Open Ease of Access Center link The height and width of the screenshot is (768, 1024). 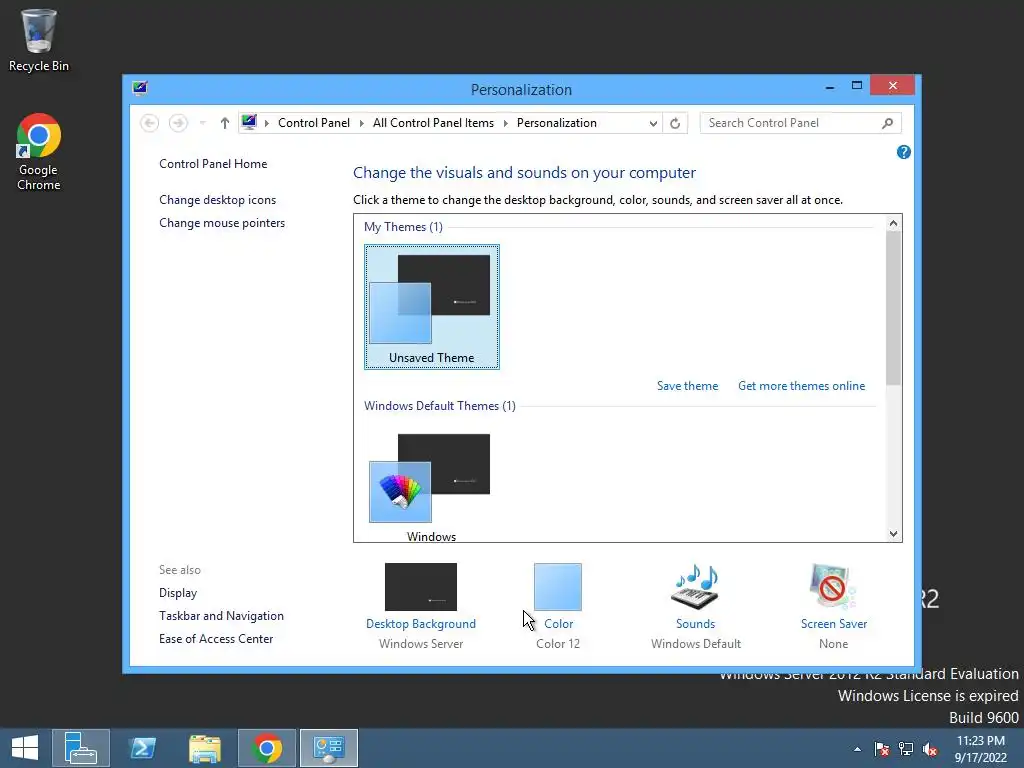coord(216,639)
